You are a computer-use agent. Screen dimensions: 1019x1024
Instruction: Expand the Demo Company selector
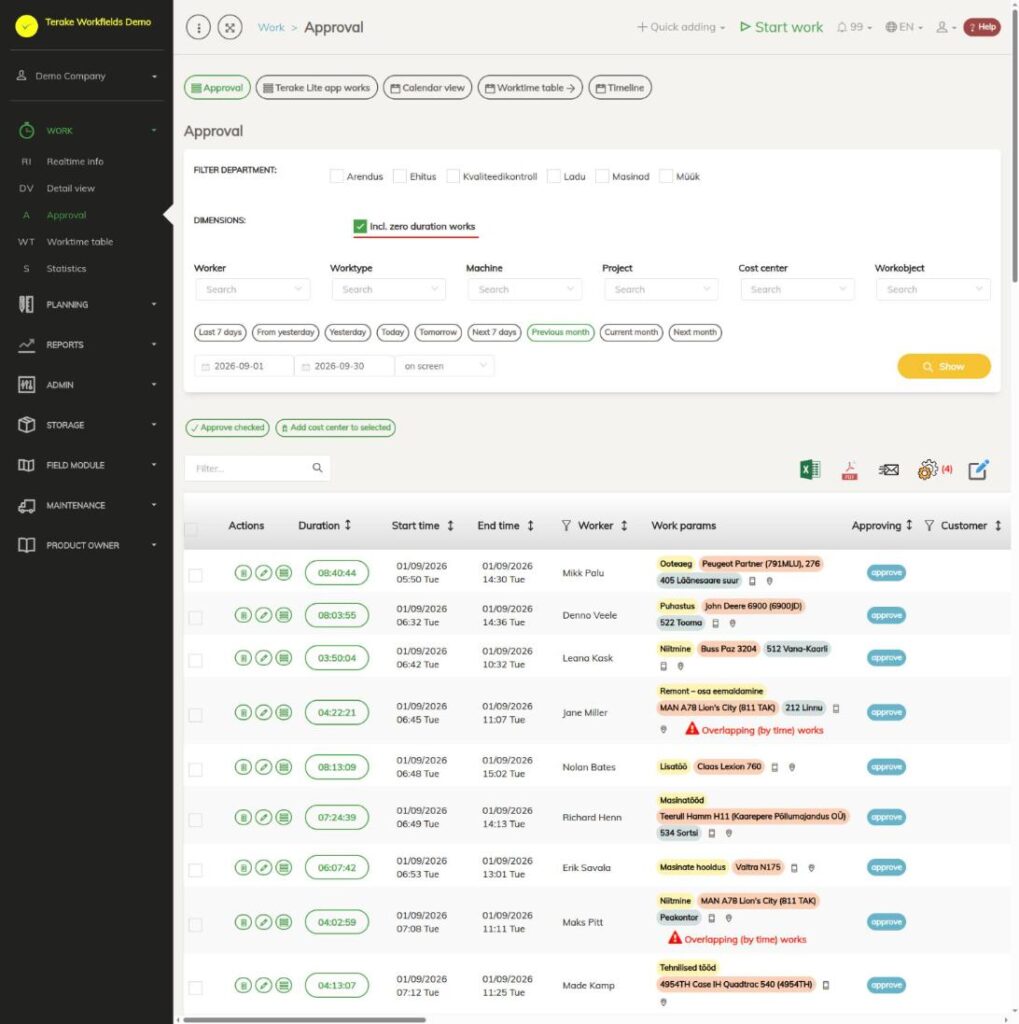tap(87, 76)
